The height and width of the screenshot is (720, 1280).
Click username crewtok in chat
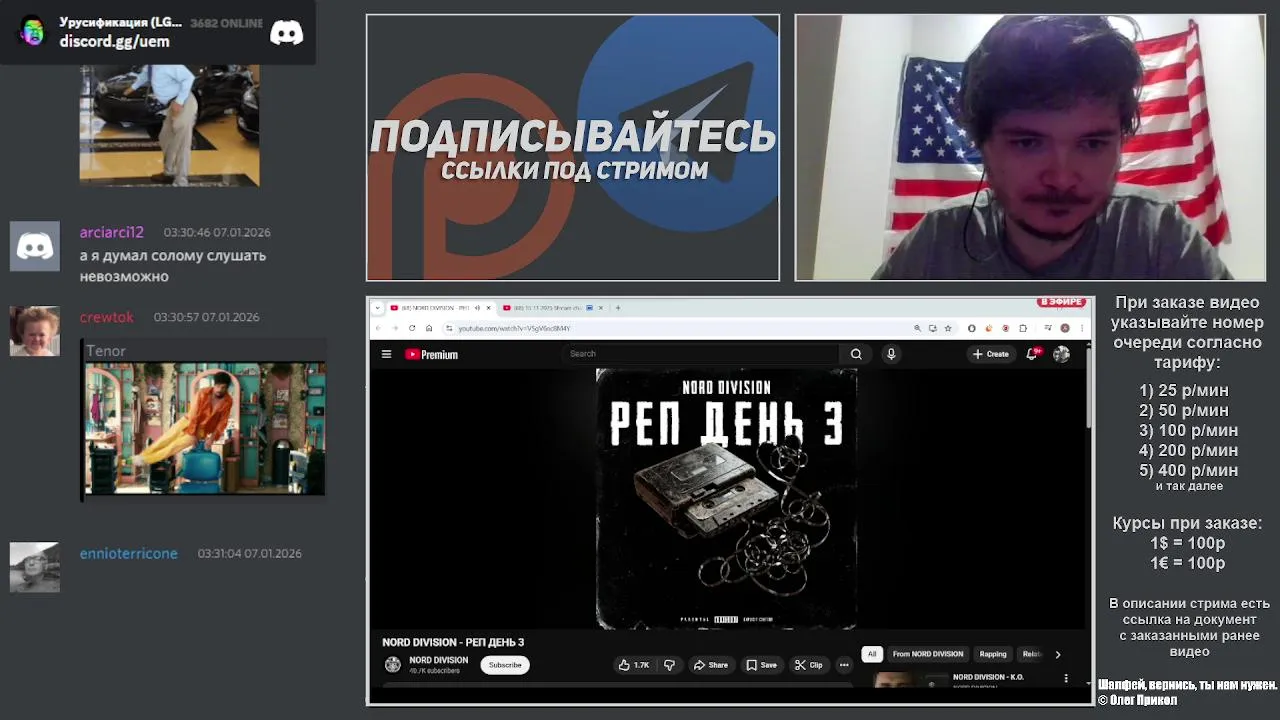107,317
